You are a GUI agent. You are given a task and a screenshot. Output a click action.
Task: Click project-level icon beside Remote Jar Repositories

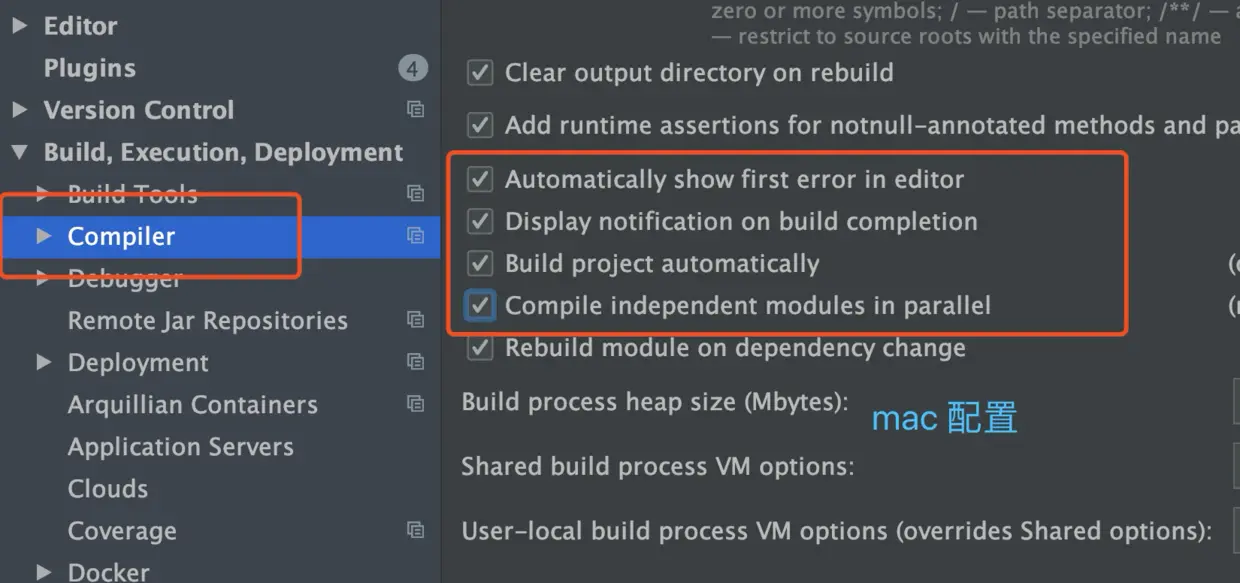tap(415, 320)
